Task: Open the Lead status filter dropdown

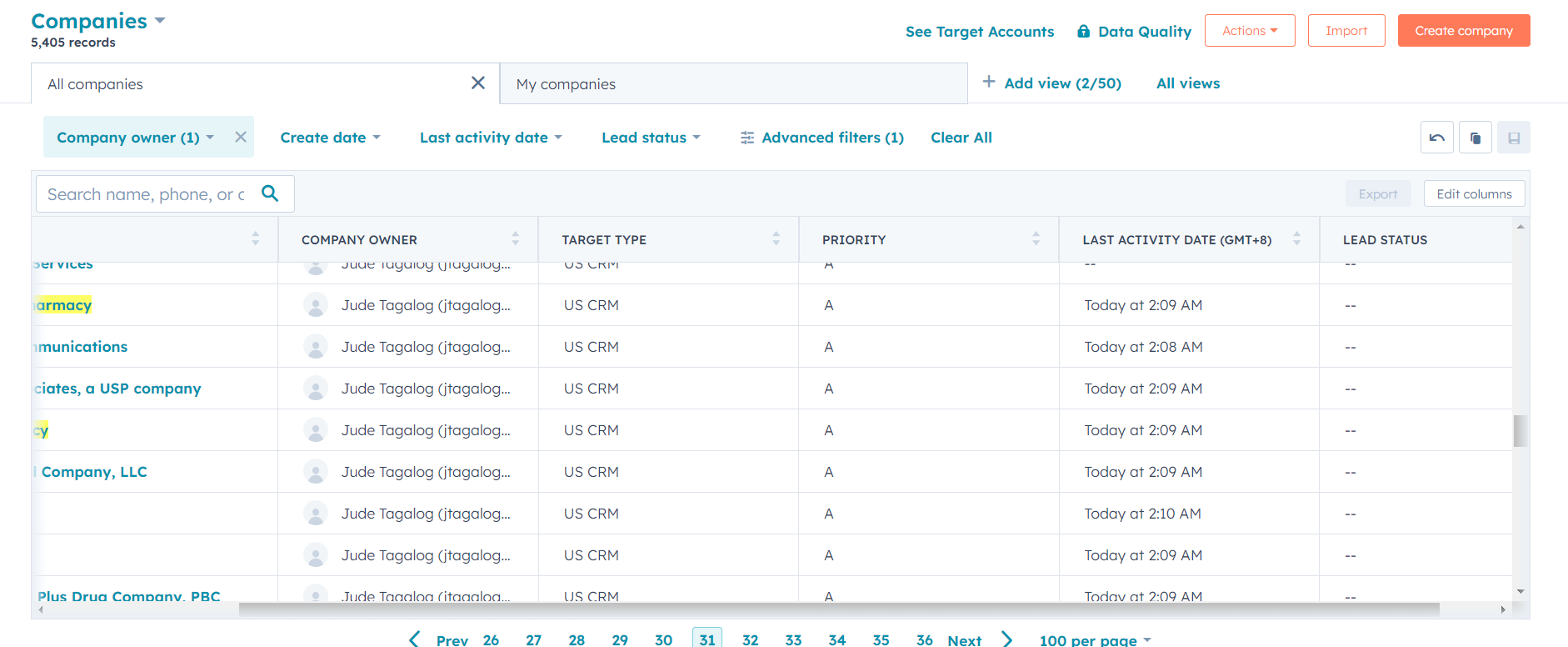Action: tap(651, 138)
